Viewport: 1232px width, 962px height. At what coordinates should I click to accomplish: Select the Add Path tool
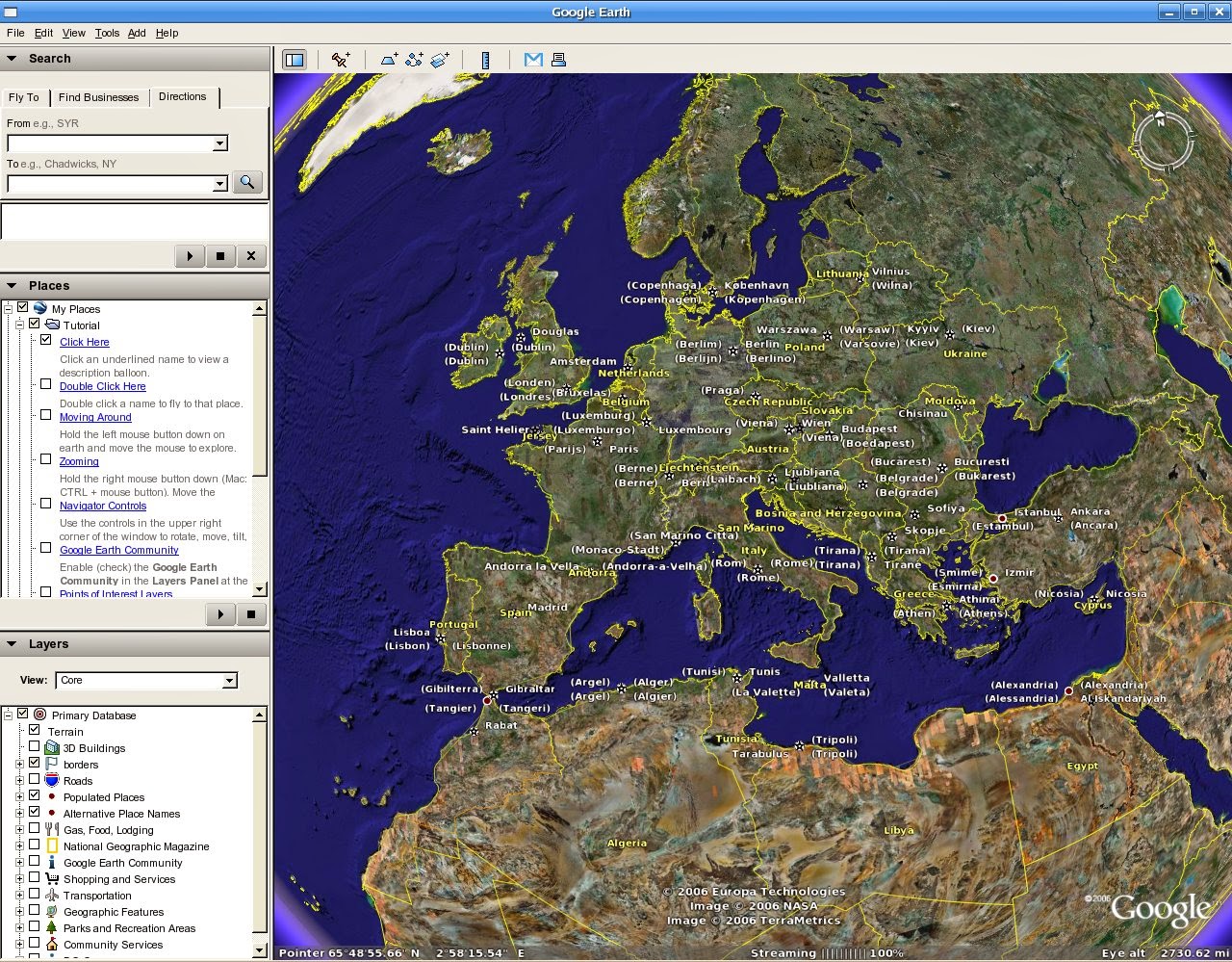click(414, 60)
